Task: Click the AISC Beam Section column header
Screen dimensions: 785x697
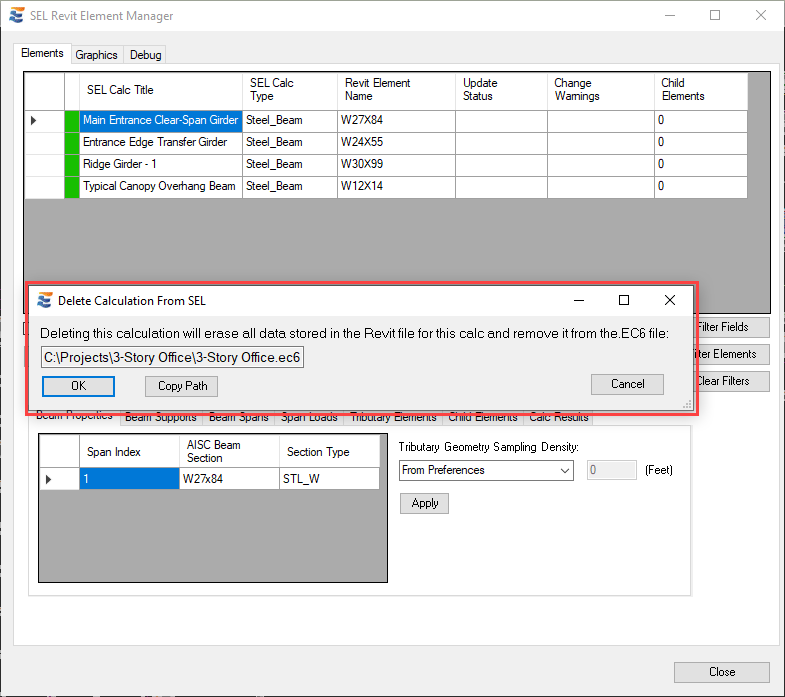Action: click(229, 452)
